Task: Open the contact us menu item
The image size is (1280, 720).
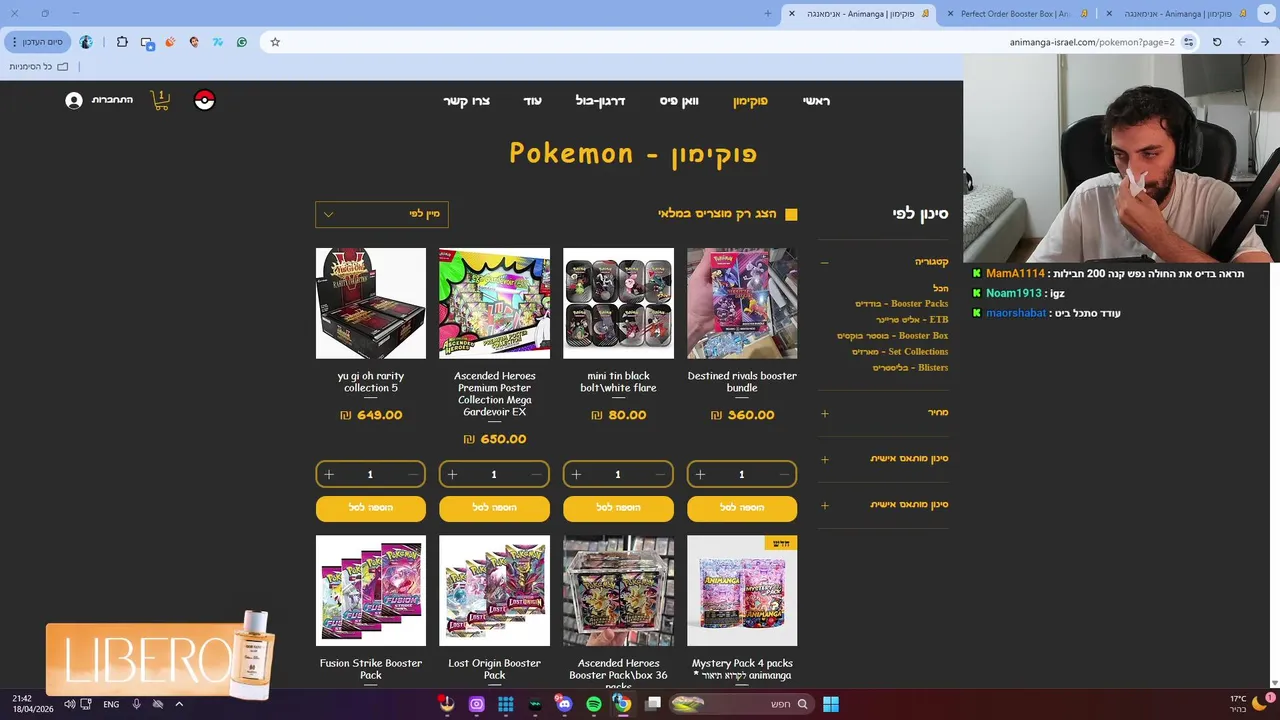Action: coord(467,101)
